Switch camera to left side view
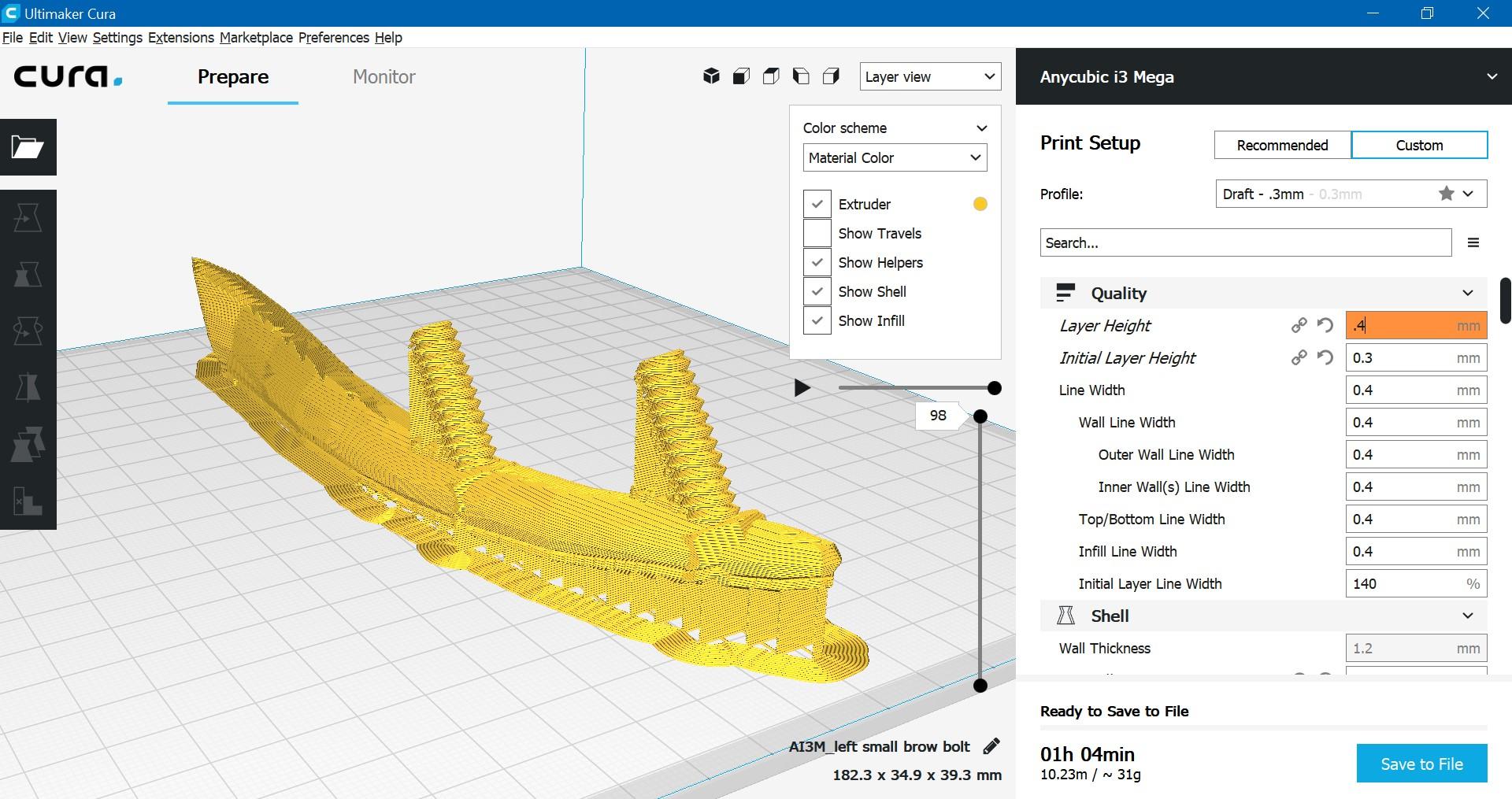Viewport: 1512px width, 799px height. click(x=801, y=76)
